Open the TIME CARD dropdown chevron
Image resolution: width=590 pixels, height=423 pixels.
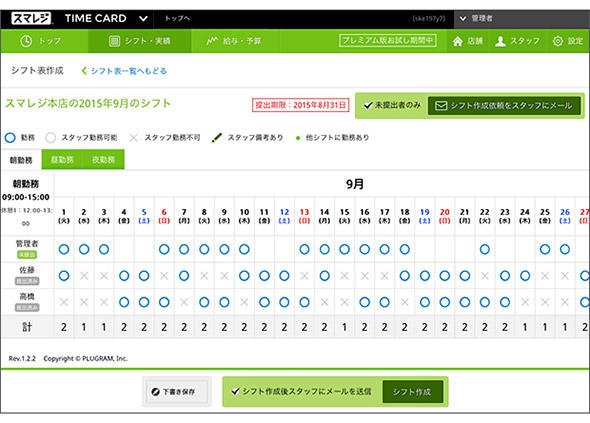point(143,18)
